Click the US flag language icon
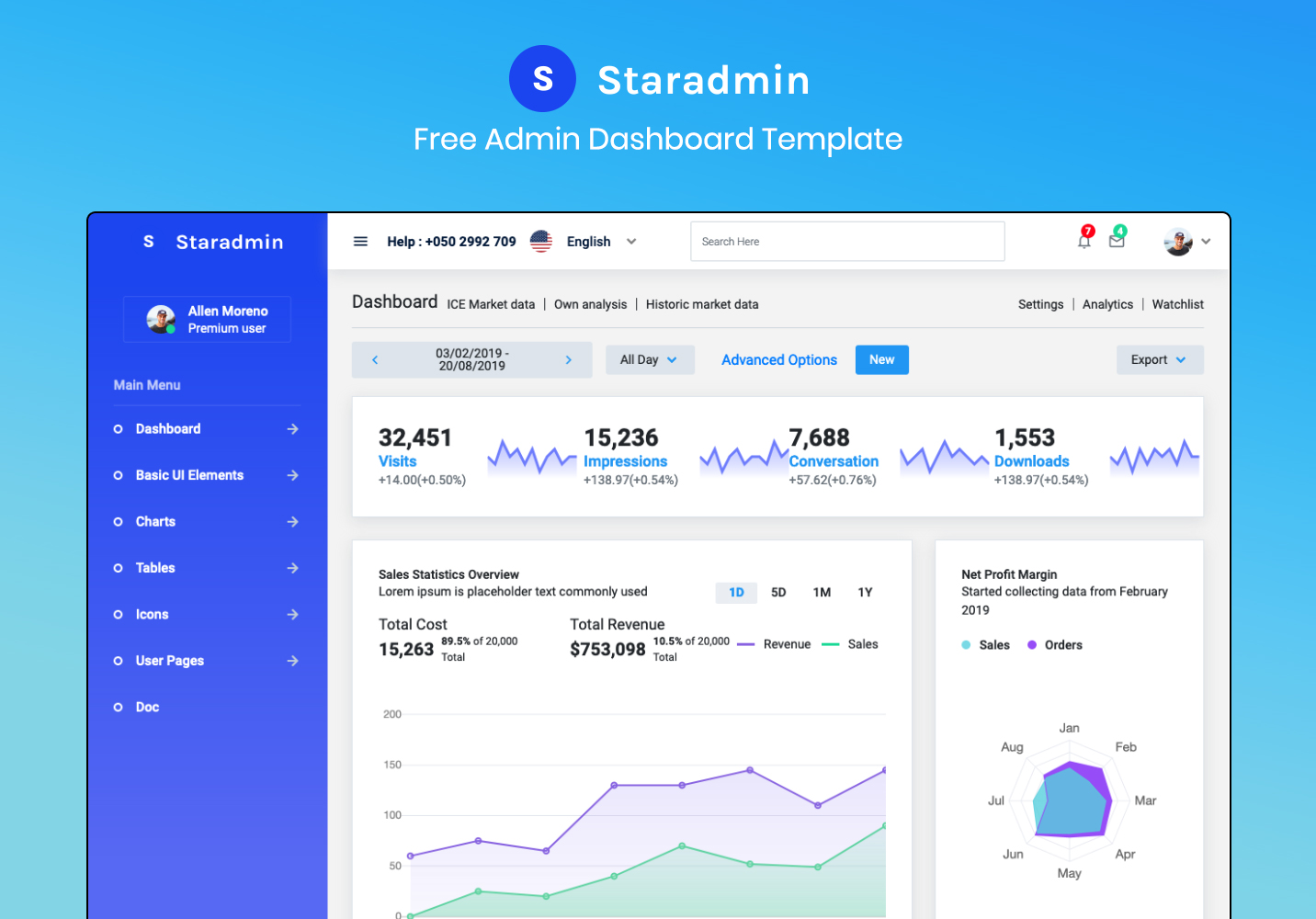Image resolution: width=1316 pixels, height=919 pixels. (x=541, y=242)
